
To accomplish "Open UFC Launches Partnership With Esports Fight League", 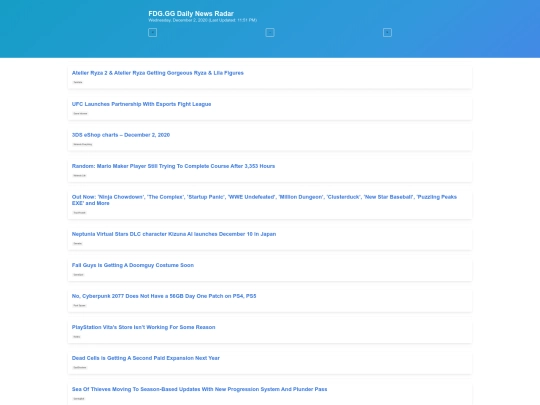I will pyautogui.click(x=141, y=104).
